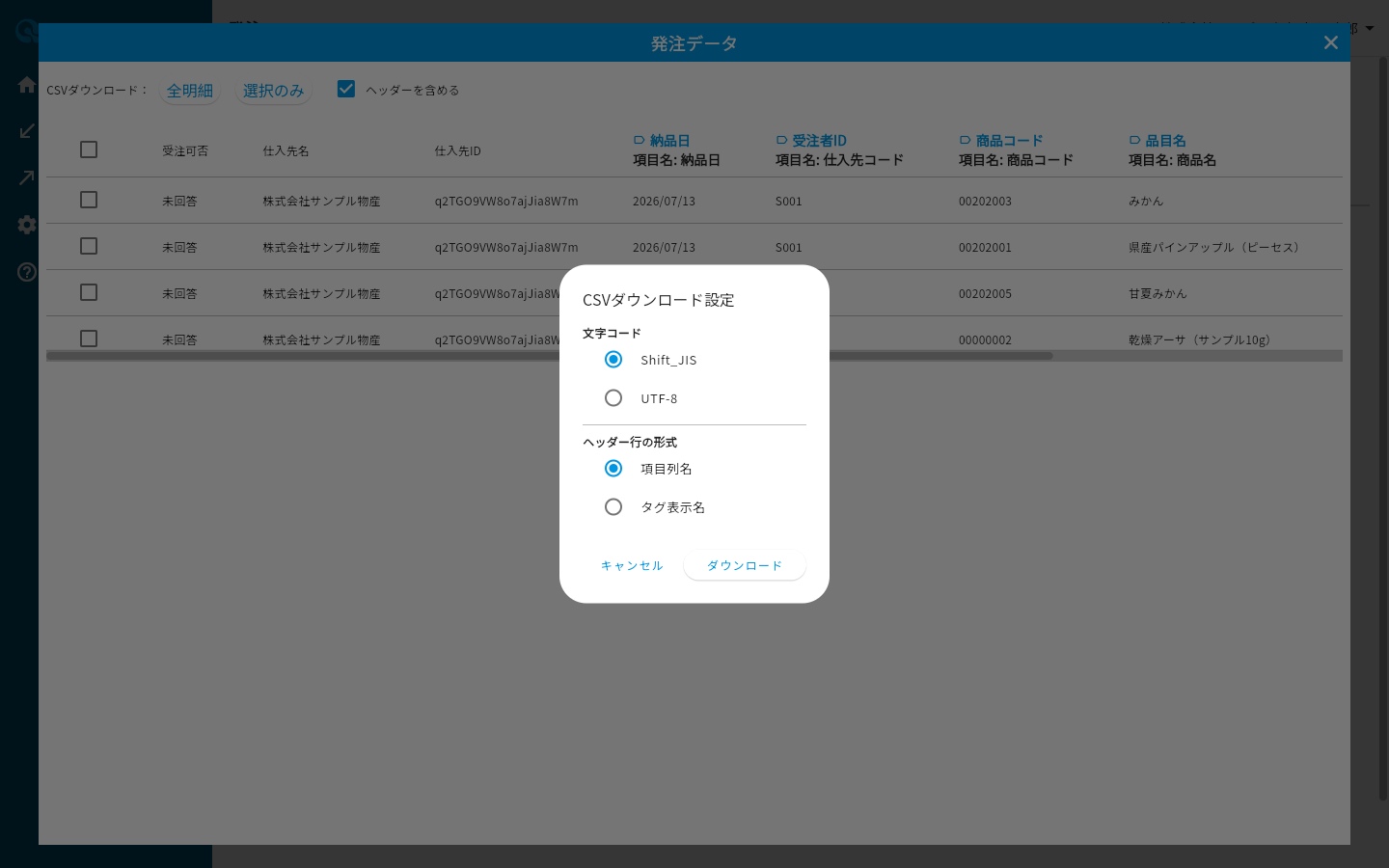1389x868 pixels.
Task: Click the incoming arrow sidebar icon
Action: click(x=27, y=131)
